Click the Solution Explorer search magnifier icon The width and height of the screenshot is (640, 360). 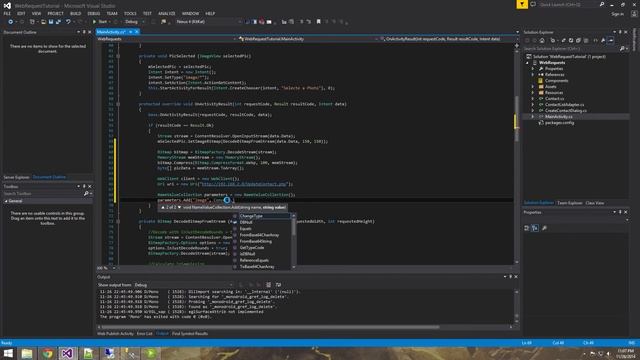pyautogui.click(x=622, y=49)
